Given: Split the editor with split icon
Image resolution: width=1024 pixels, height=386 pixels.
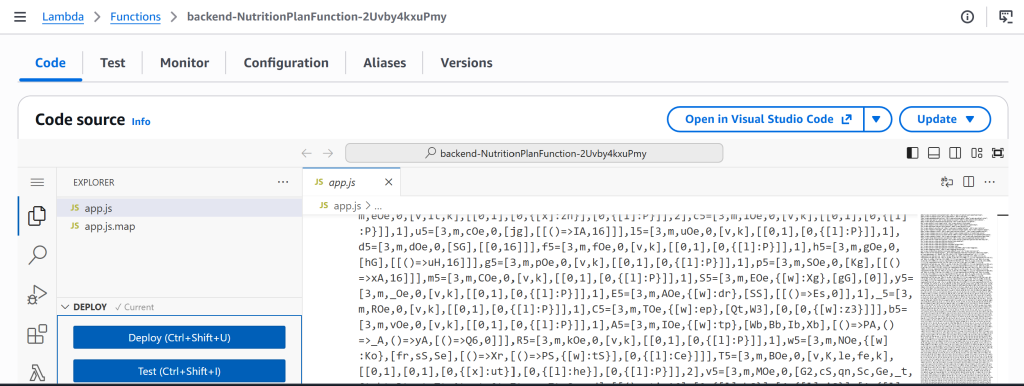Looking at the screenshot, I should pyautogui.click(x=968, y=182).
